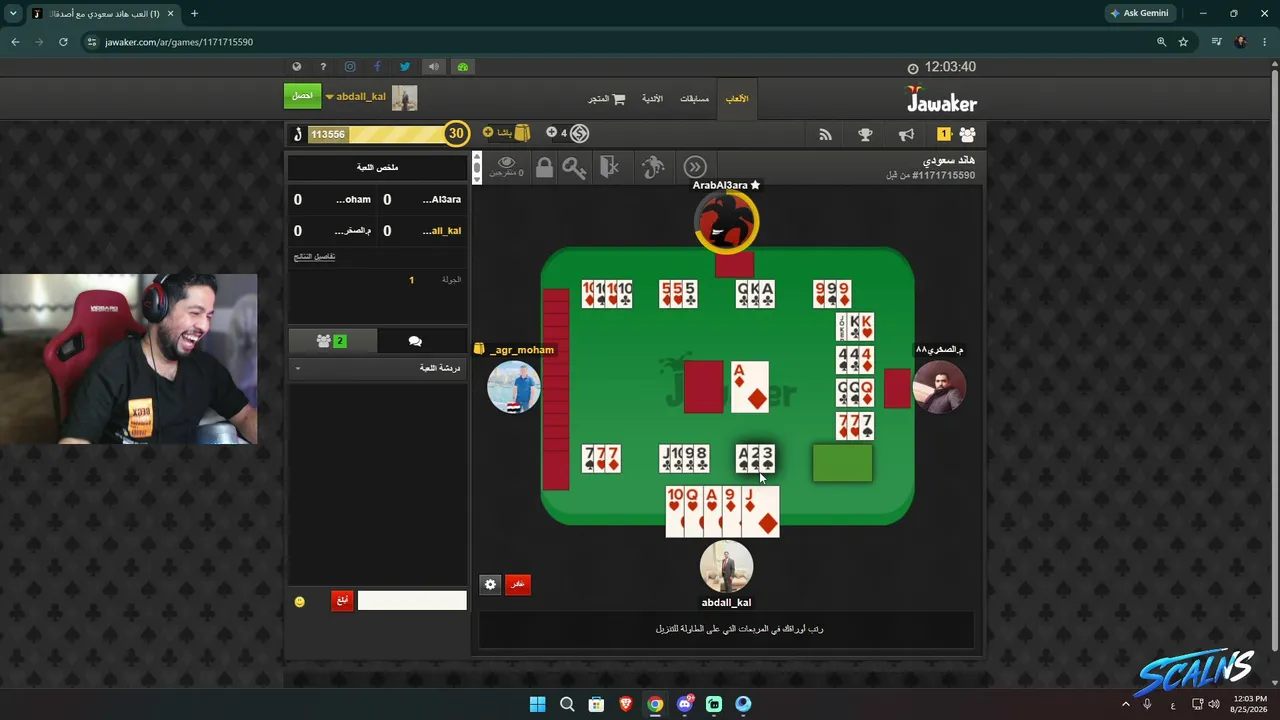Focus the chat message input field
Image resolution: width=1280 pixels, height=720 pixels.
pyautogui.click(x=412, y=600)
